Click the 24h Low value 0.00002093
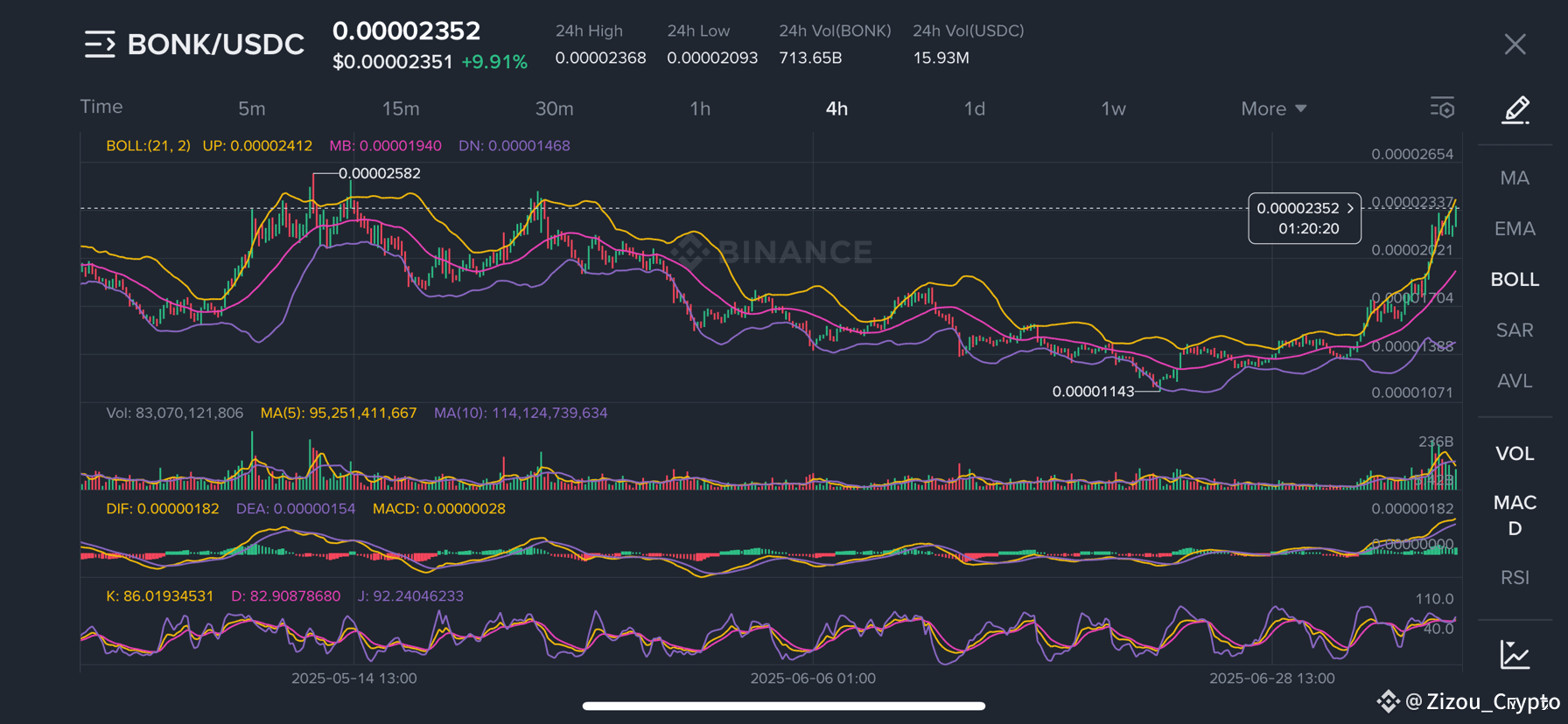The image size is (1568, 724). pyautogui.click(x=712, y=58)
